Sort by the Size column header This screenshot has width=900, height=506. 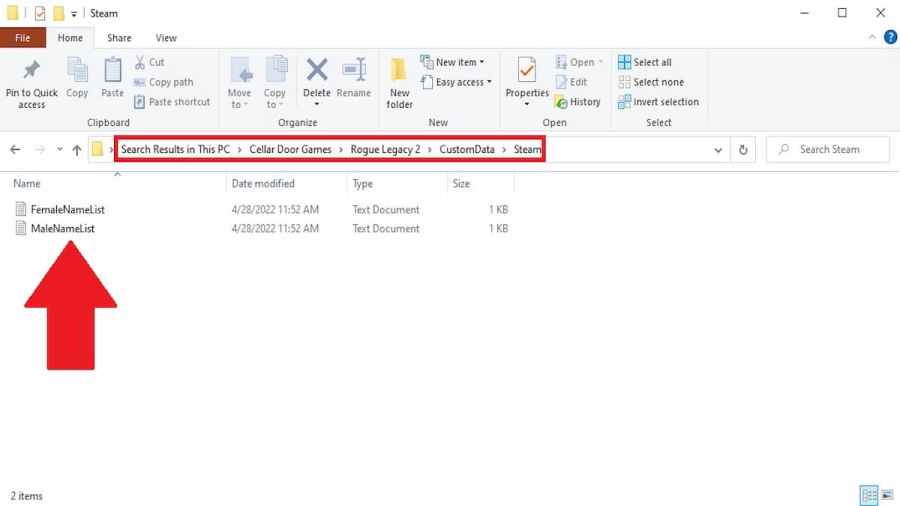coord(461,184)
